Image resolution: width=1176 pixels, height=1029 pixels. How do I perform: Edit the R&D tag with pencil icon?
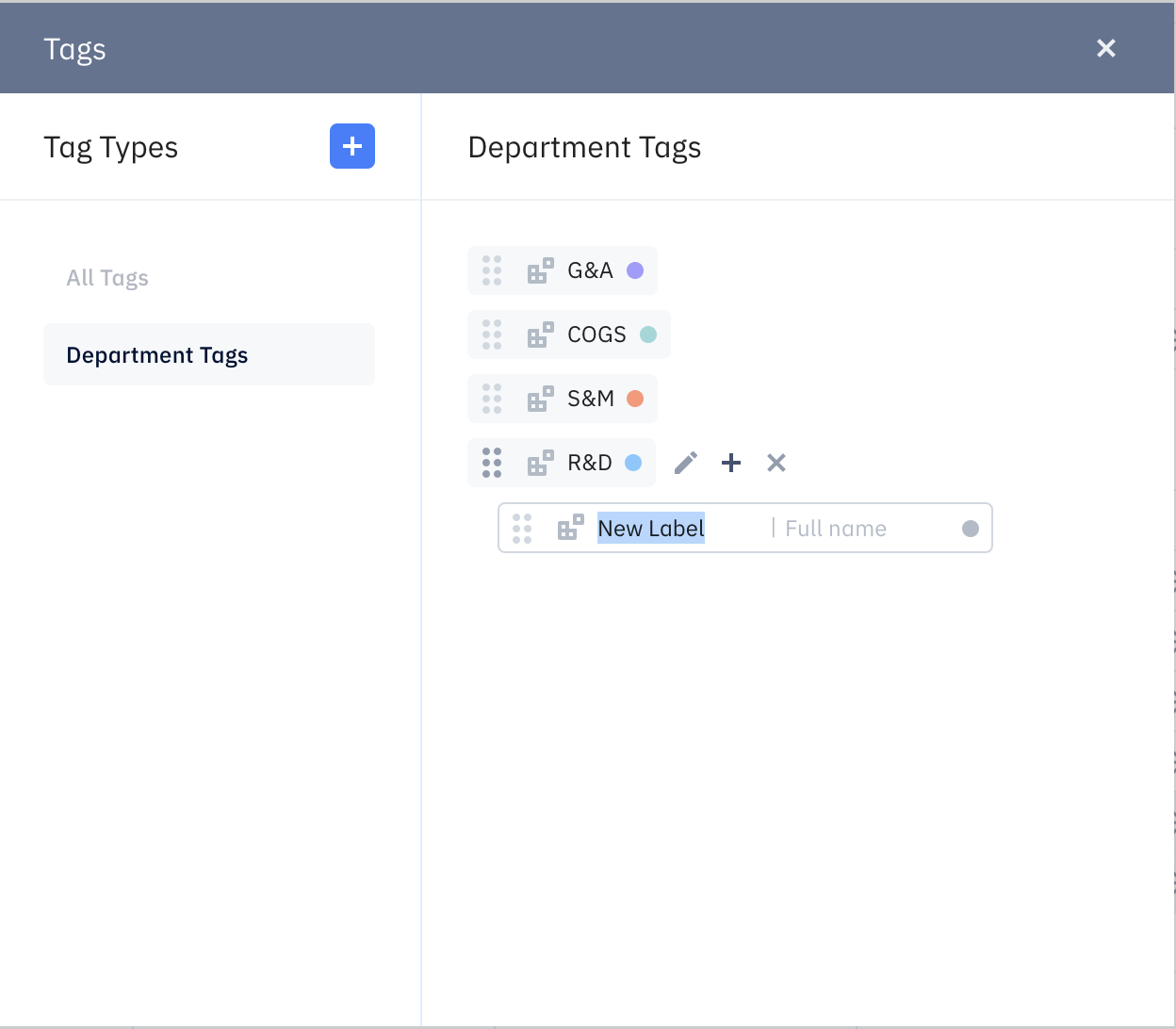tap(686, 463)
